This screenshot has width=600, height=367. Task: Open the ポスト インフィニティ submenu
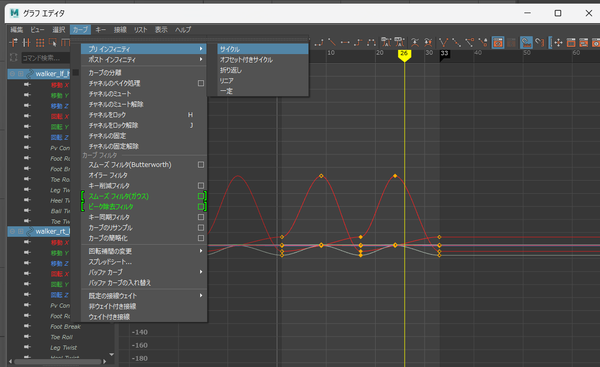[x=144, y=60]
